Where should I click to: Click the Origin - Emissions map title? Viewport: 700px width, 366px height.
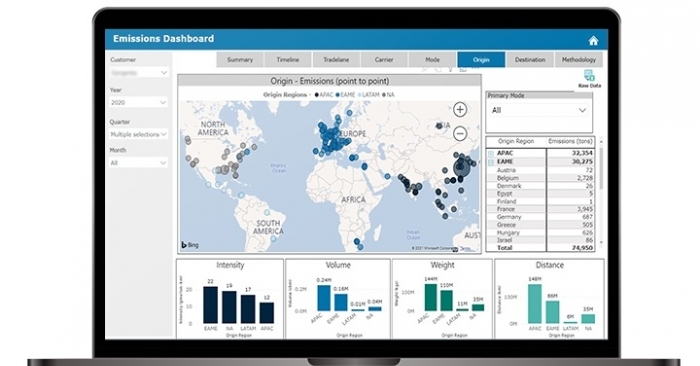(329, 81)
